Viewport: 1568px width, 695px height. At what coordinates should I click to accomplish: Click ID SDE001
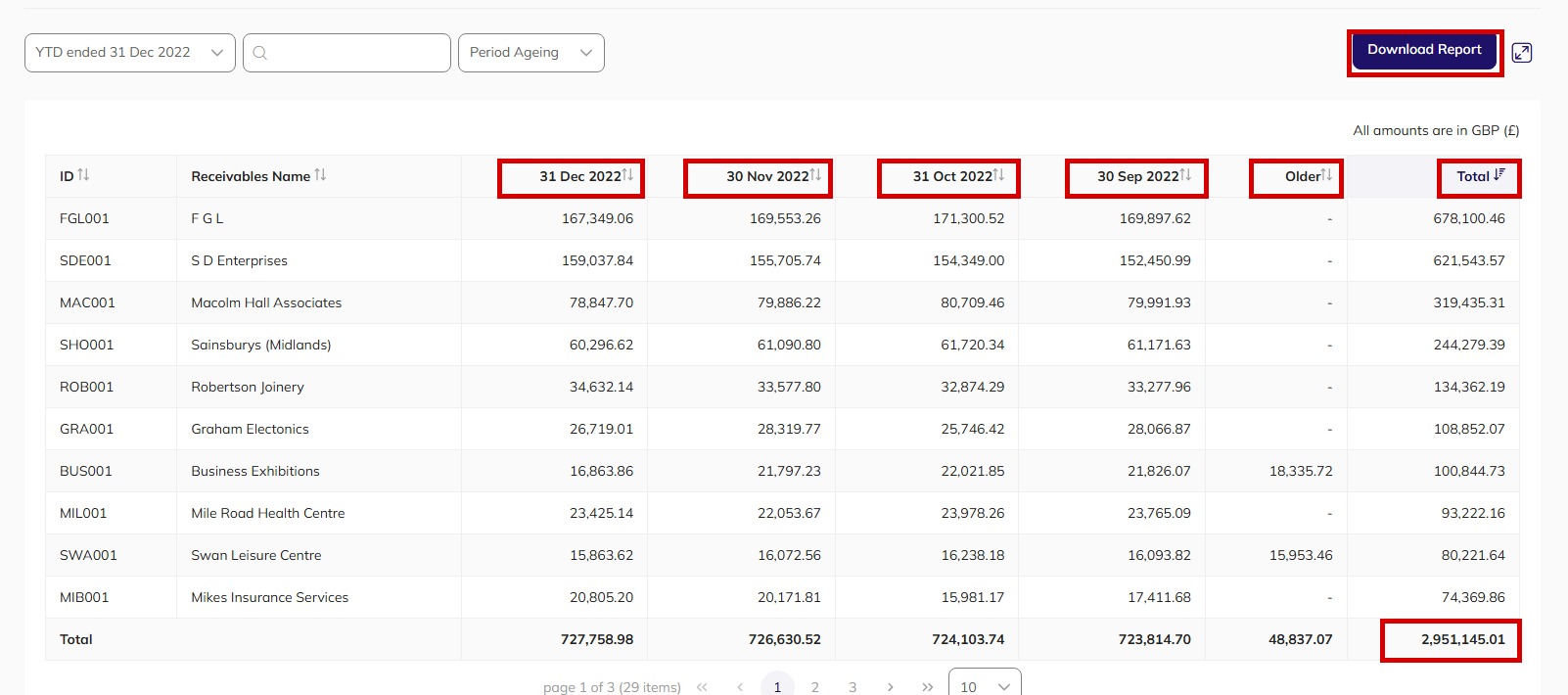85,260
